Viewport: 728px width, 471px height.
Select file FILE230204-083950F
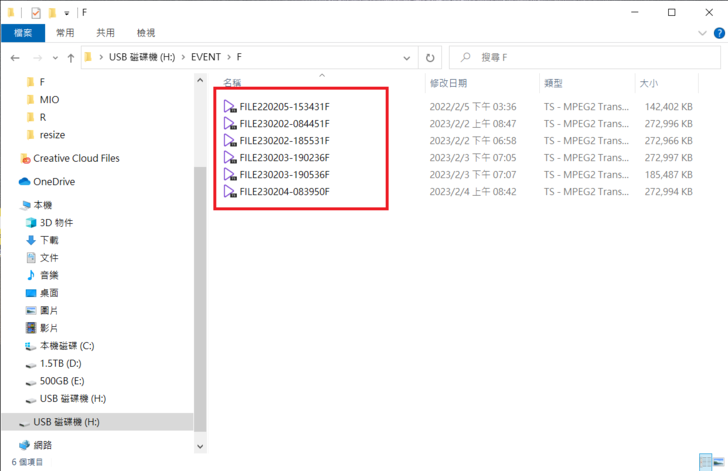click(x=284, y=192)
